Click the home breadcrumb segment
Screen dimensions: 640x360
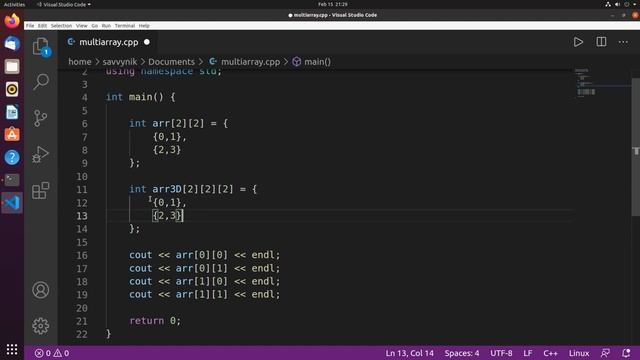(80, 62)
